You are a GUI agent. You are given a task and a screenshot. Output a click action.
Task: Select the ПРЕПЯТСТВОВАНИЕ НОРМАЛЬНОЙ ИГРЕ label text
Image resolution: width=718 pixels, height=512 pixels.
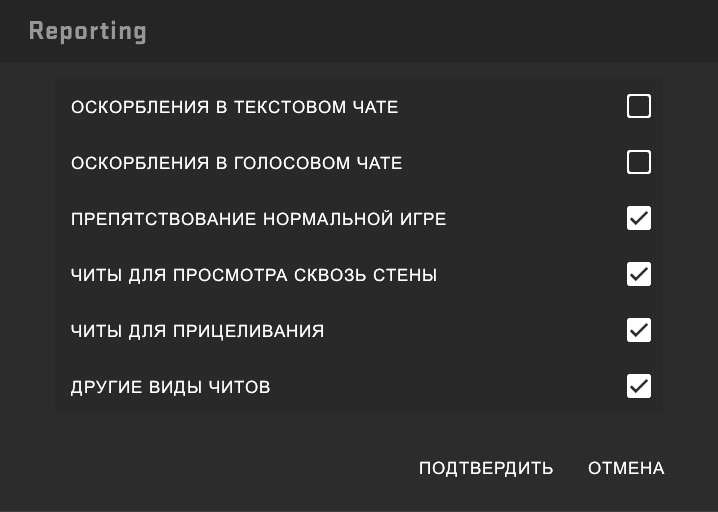258,219
